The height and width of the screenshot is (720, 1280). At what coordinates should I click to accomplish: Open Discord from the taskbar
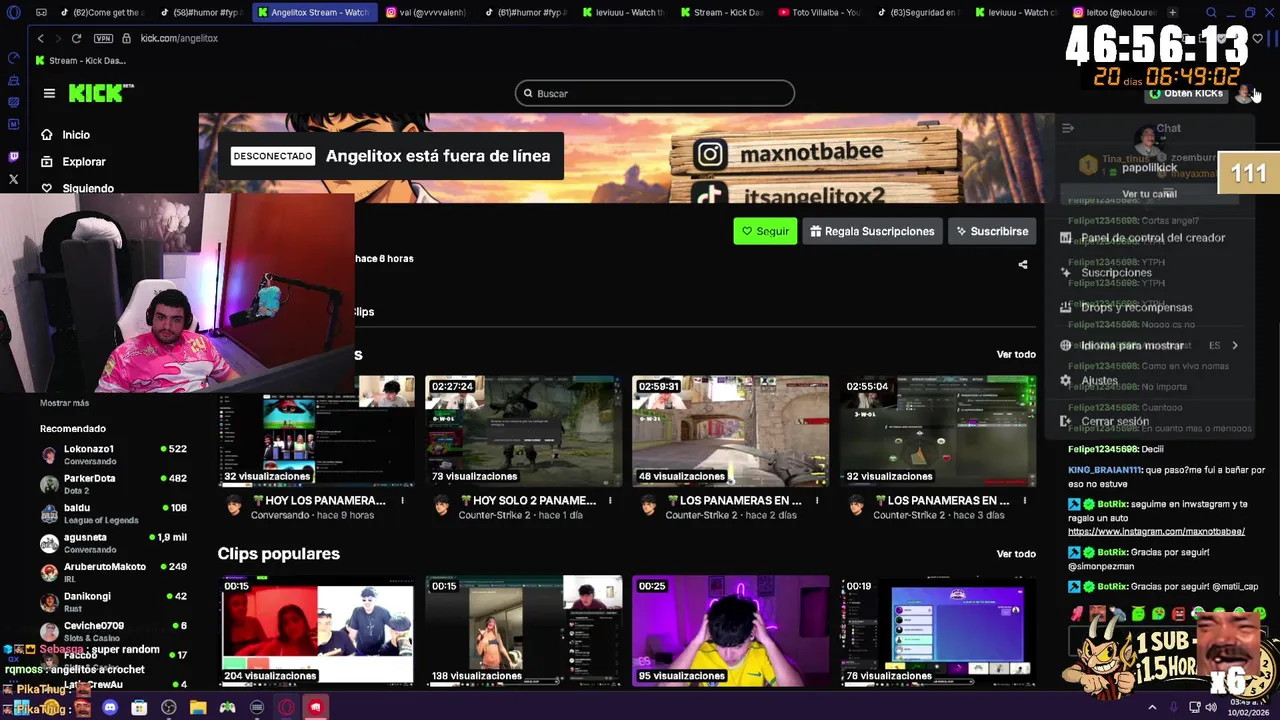pos(110,708)
